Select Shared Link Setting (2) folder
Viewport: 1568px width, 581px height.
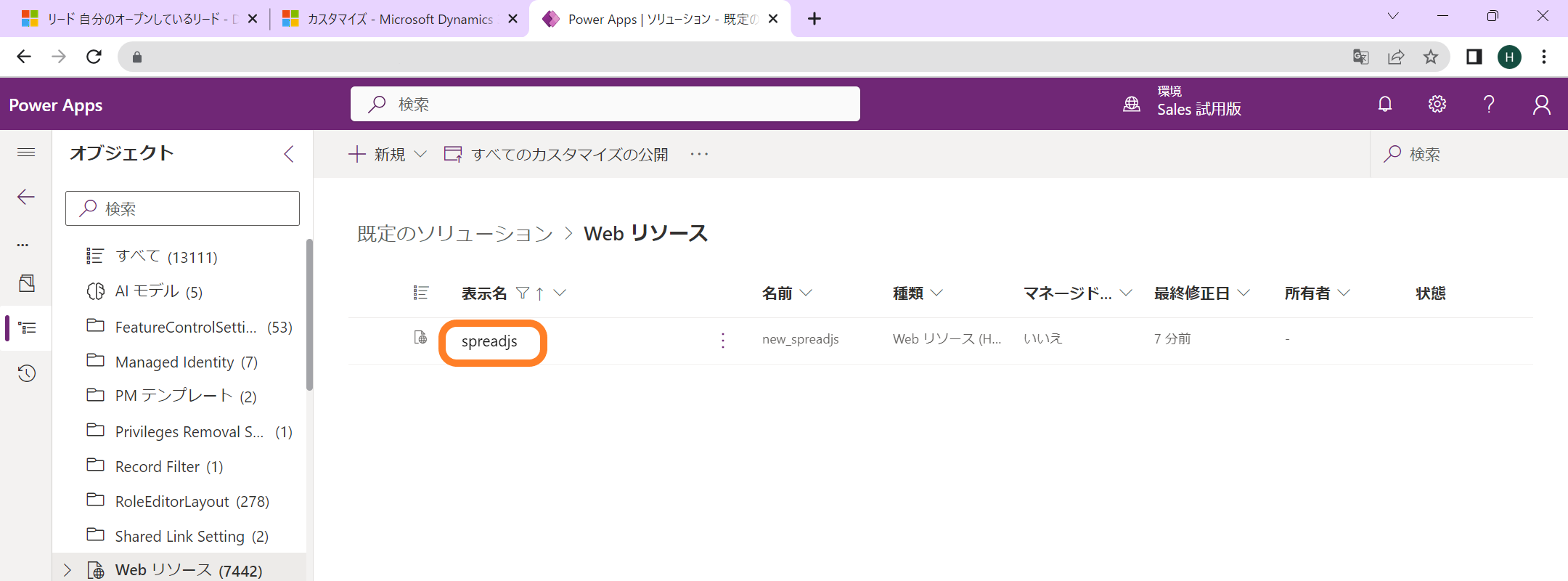(179, 536)
